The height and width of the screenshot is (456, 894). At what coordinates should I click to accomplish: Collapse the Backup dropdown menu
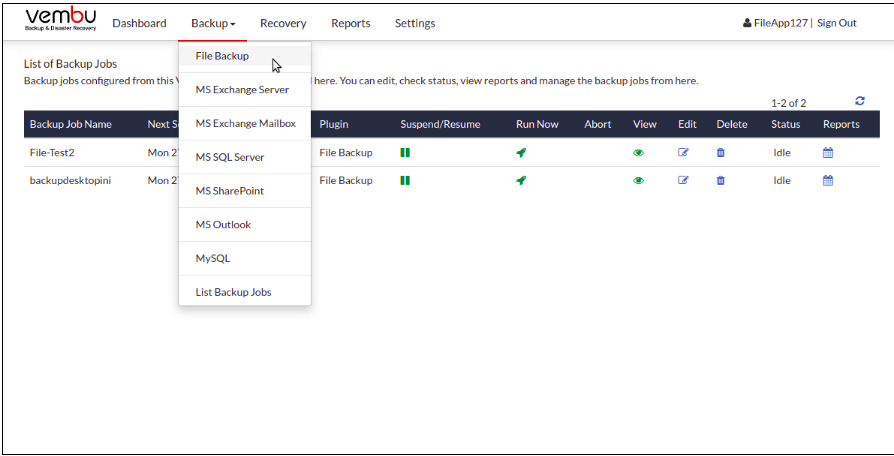tap(213, 23)
